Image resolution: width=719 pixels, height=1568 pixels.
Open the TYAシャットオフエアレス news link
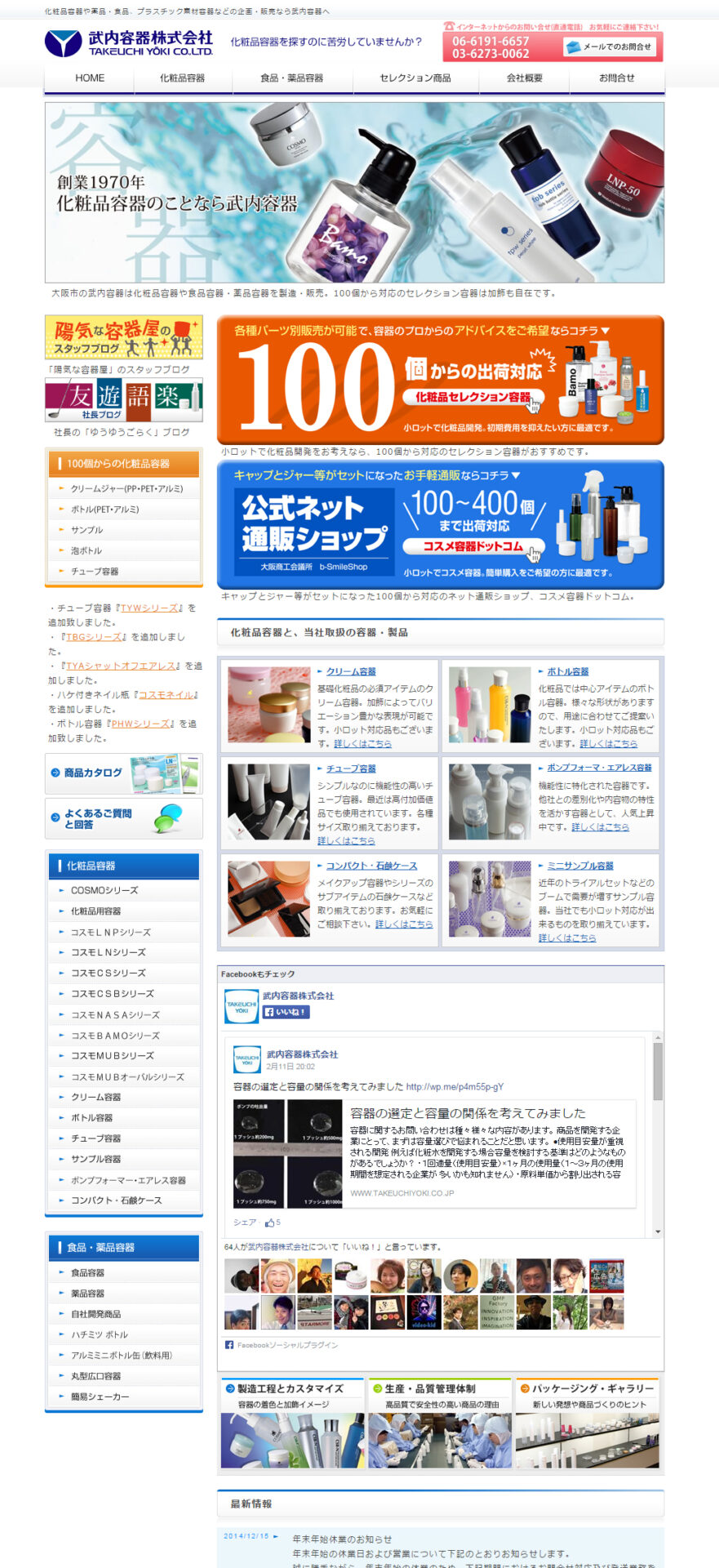[x=122, y=666]
